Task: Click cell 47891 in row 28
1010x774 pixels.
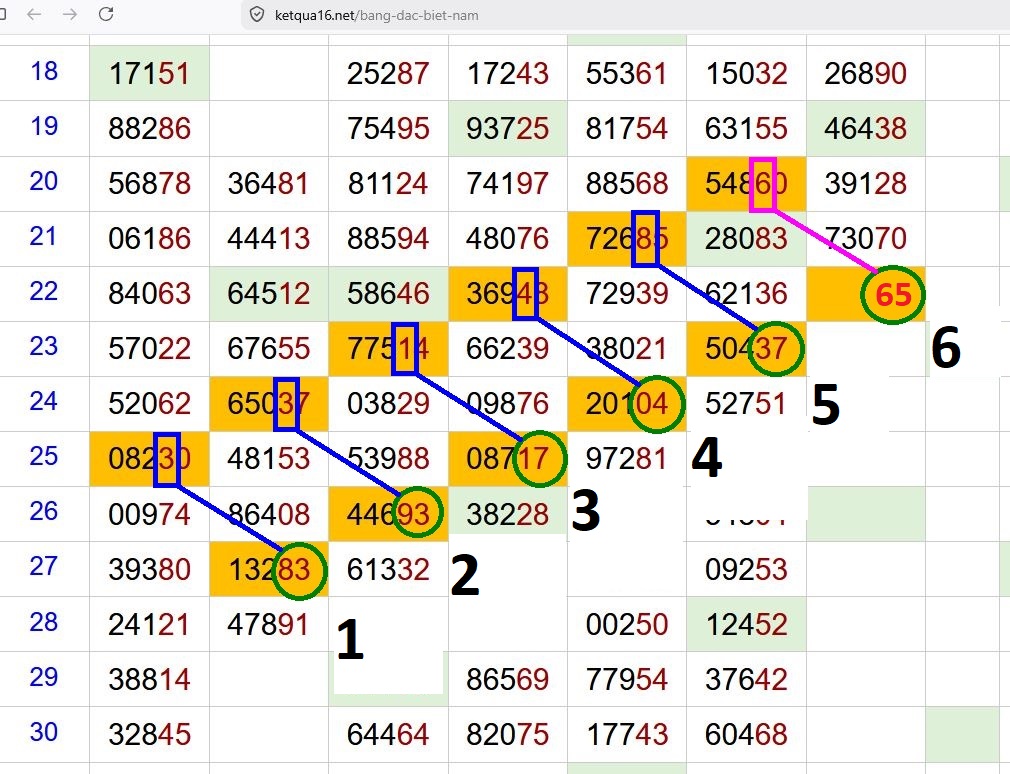Action: (x=269, y=624)
